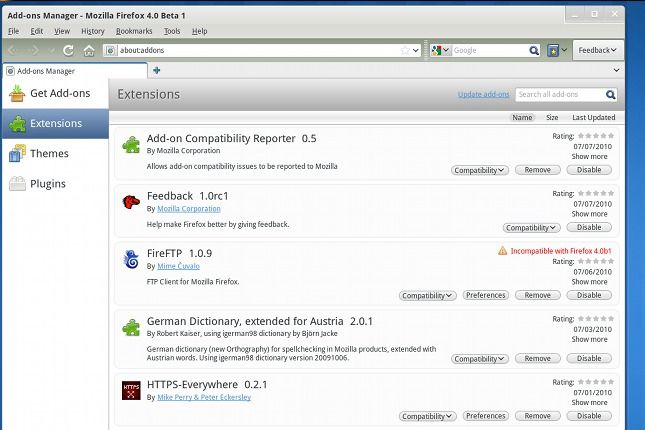Open HTTPS-Everywhere Preferences
This screenshot has height=430, width=645.
[486, 416]
